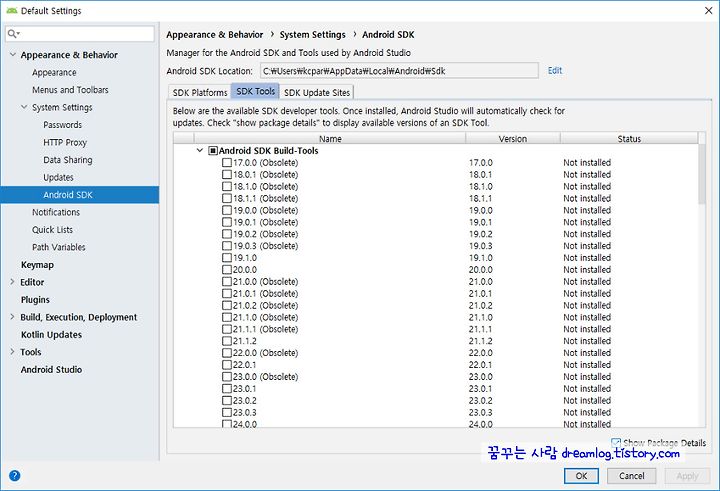Click the Android SDK Location path field
This screenshot has width=720, height=491.
[x=399, y=71]
